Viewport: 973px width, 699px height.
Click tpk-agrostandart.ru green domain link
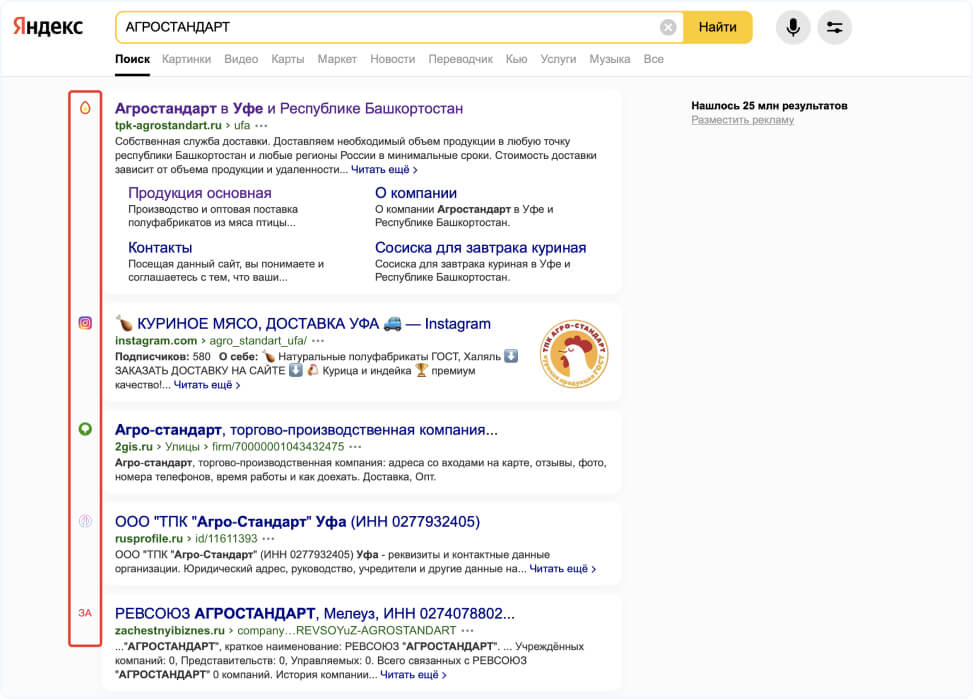(x=168, y=125)
